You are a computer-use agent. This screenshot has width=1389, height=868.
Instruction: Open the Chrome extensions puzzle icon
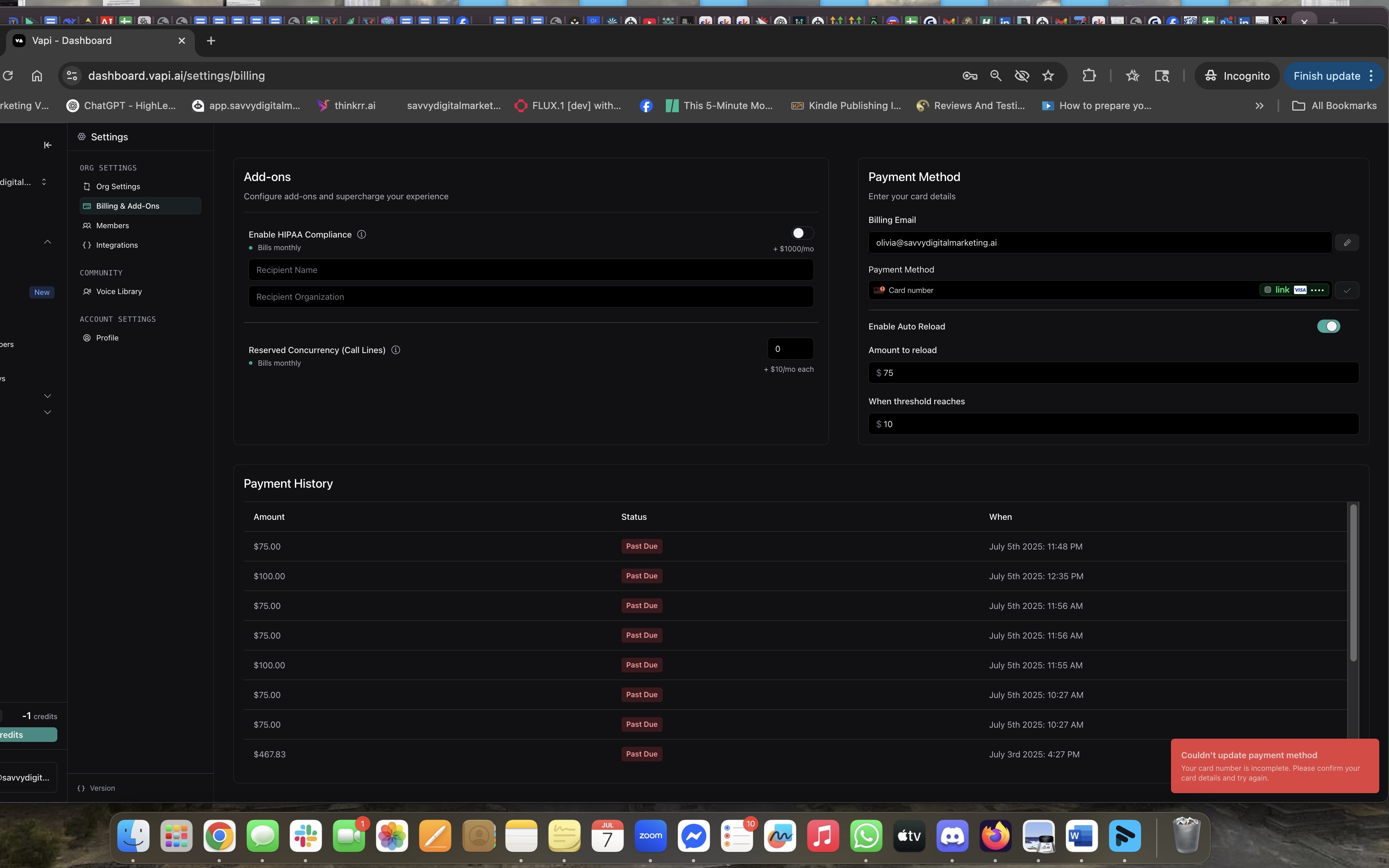pos(1089,76)
